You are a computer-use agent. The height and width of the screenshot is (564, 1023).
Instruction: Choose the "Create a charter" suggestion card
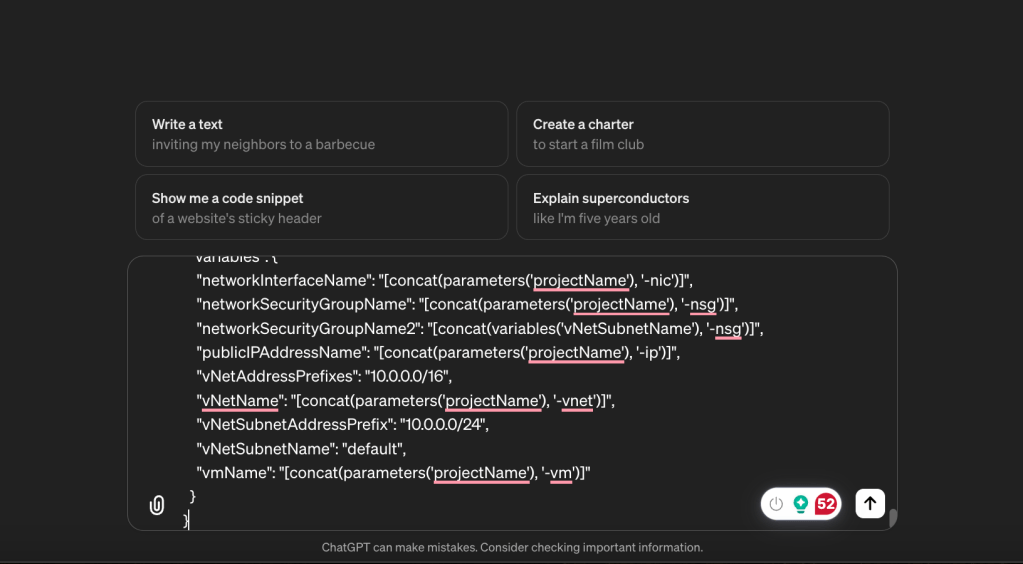(x=703, y=134)
